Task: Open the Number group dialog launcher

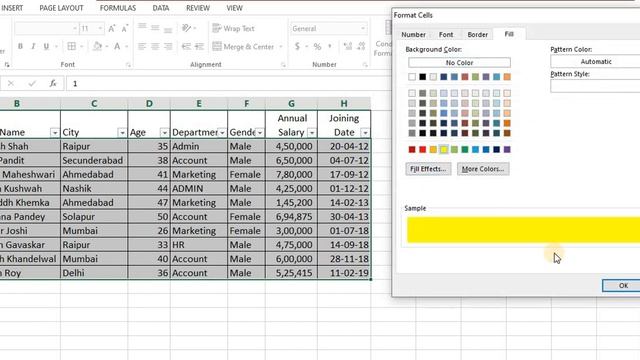Action: (365, 64)
